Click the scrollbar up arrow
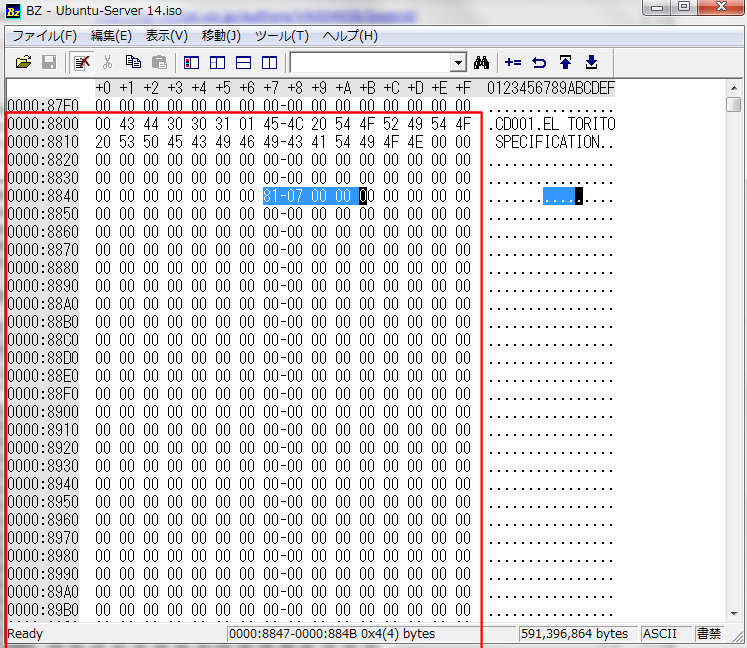This screenshot has height=648, width=747. (x=734, y=88)
